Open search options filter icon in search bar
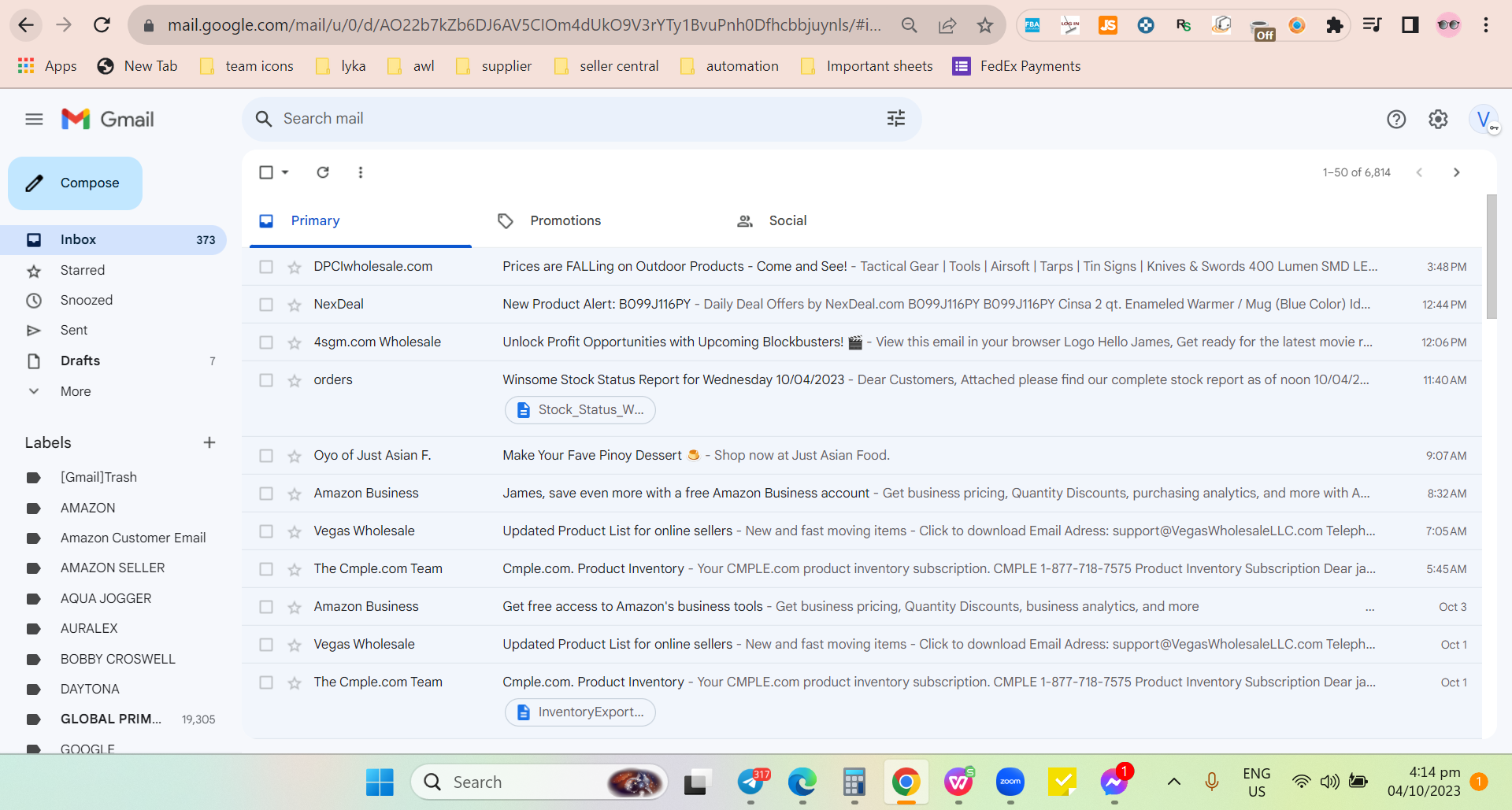The width and height of the screenshot is (1512, 810). pyautogui.click(x=896, y=119)
